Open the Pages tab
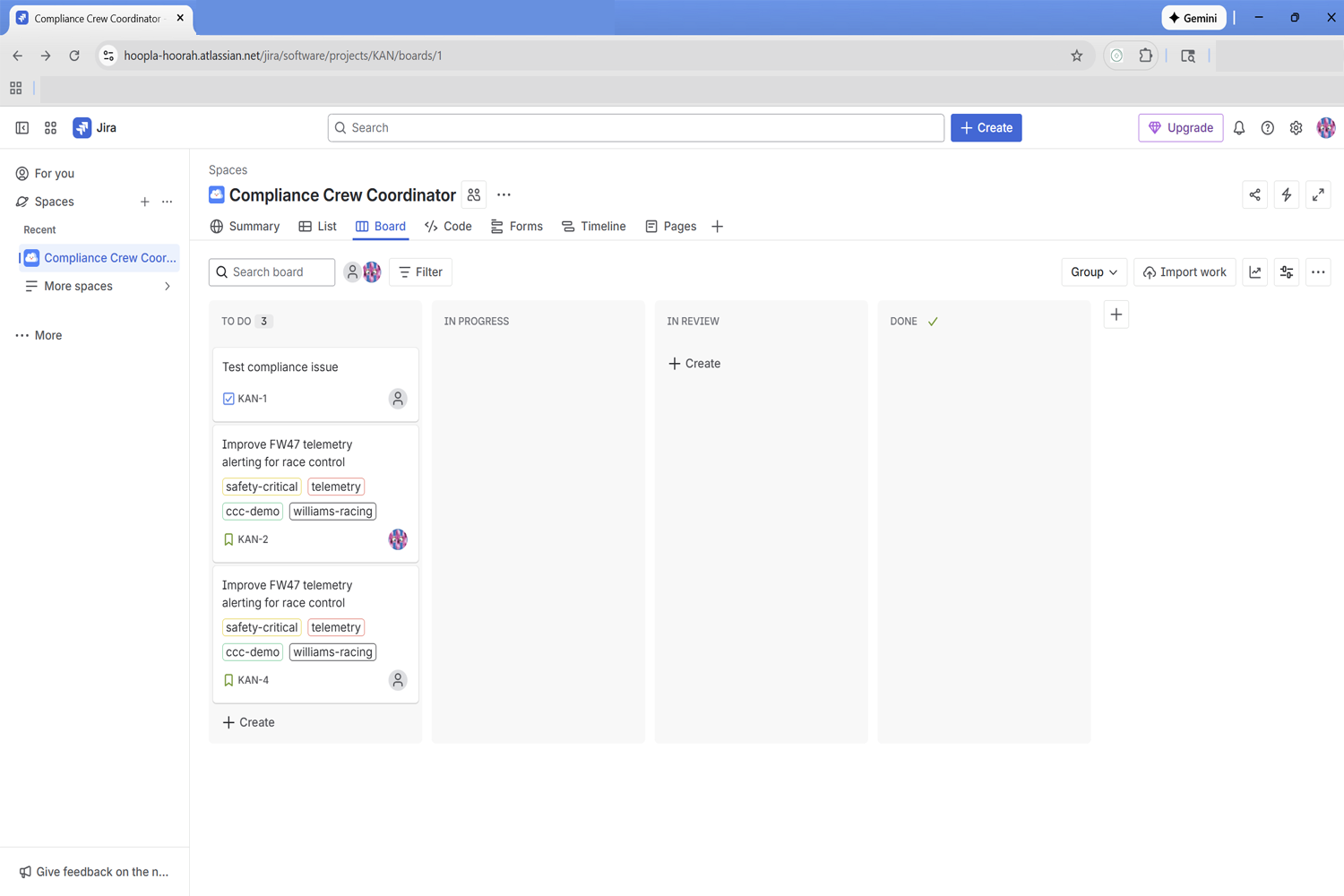The image size is (1344, 896). [x=671, y=227]
